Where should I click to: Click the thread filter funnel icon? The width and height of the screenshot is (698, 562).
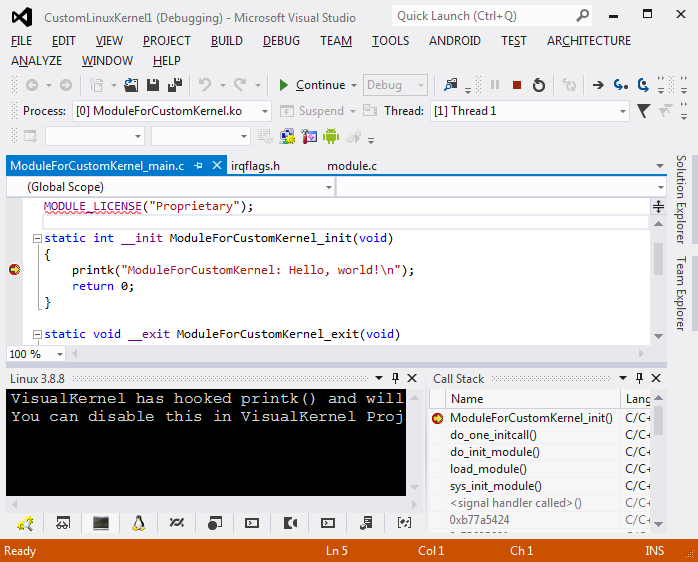pos(644,110)
